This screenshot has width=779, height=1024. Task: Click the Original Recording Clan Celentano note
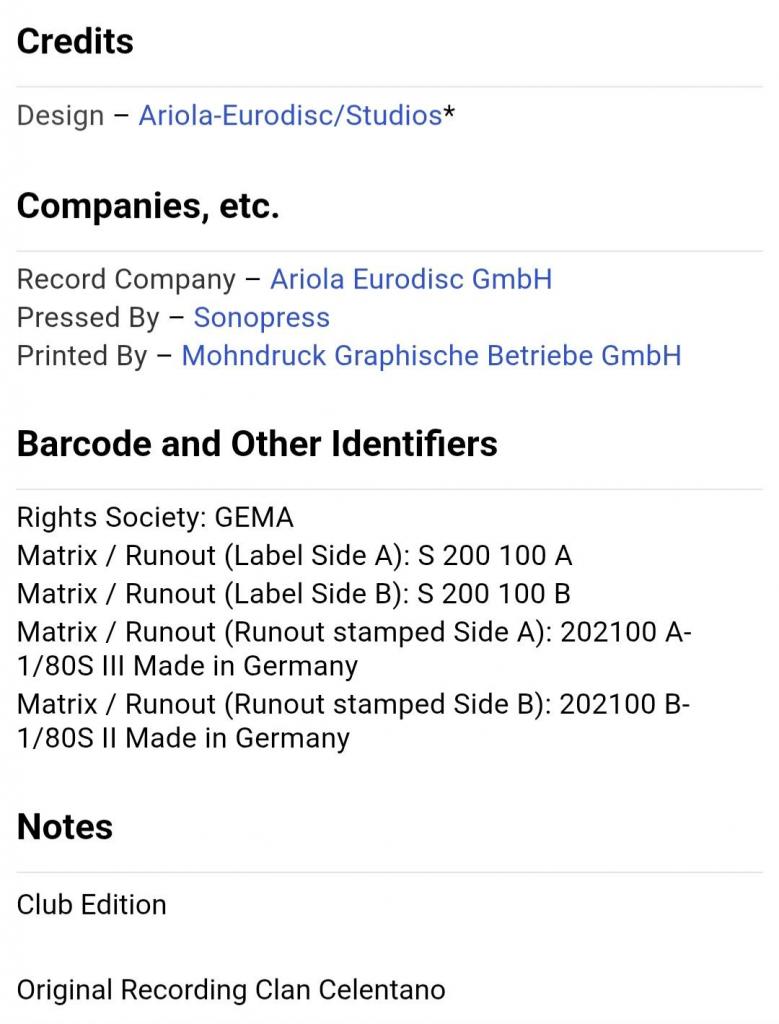coord(231,990)
